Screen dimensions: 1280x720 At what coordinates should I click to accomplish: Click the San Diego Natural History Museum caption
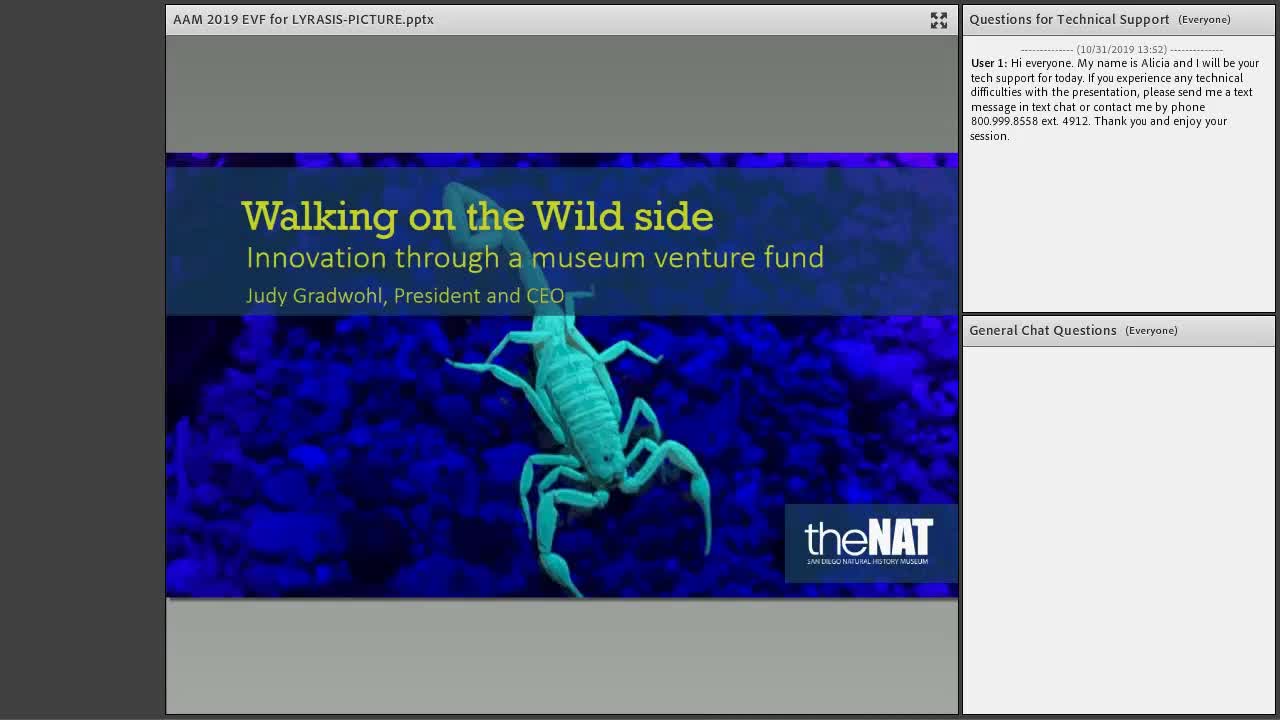click(x=868, y=562)
